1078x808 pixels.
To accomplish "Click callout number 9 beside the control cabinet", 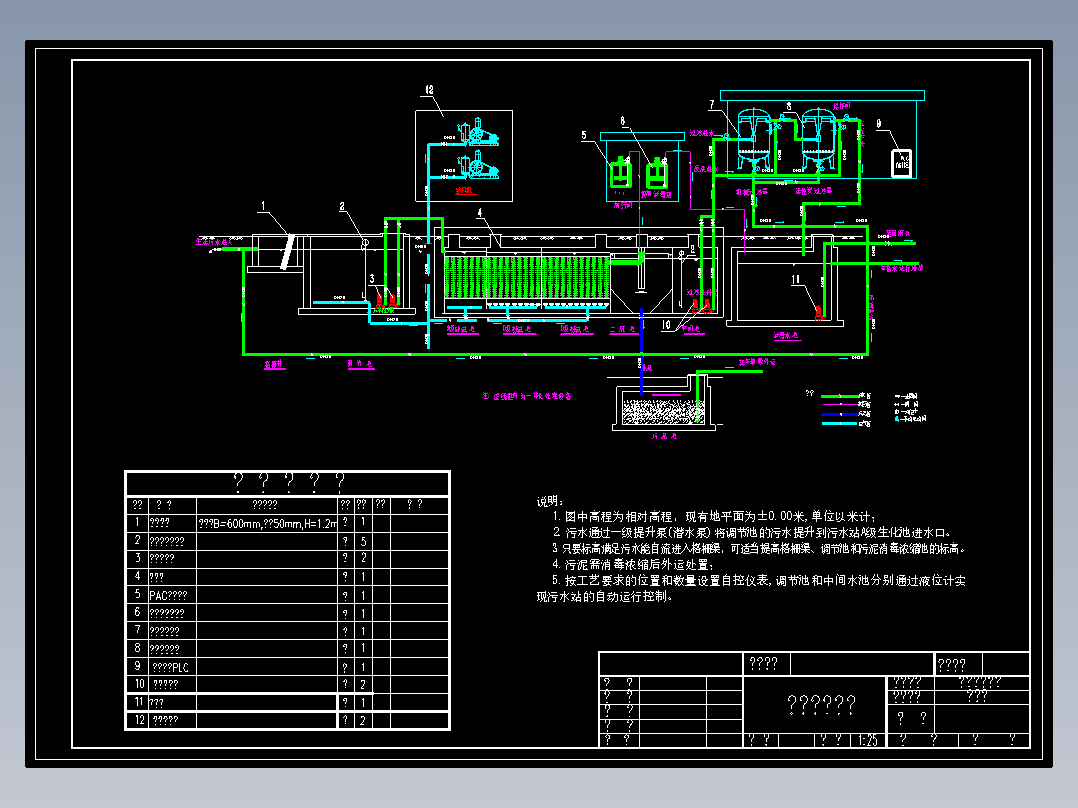I will tap(879, 124).
